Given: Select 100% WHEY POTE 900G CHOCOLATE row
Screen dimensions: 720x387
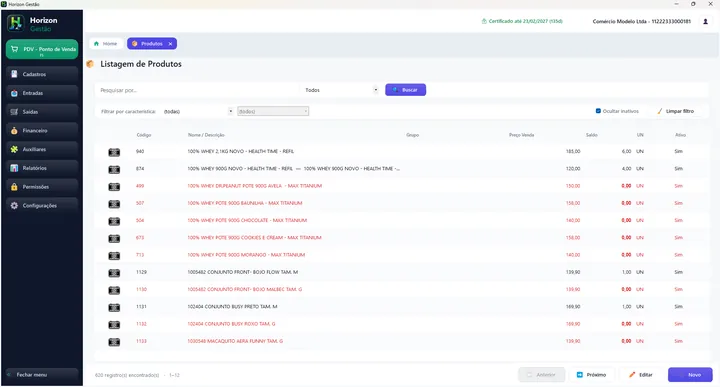Looking at the screenshot, I should (x=401, y=220).
